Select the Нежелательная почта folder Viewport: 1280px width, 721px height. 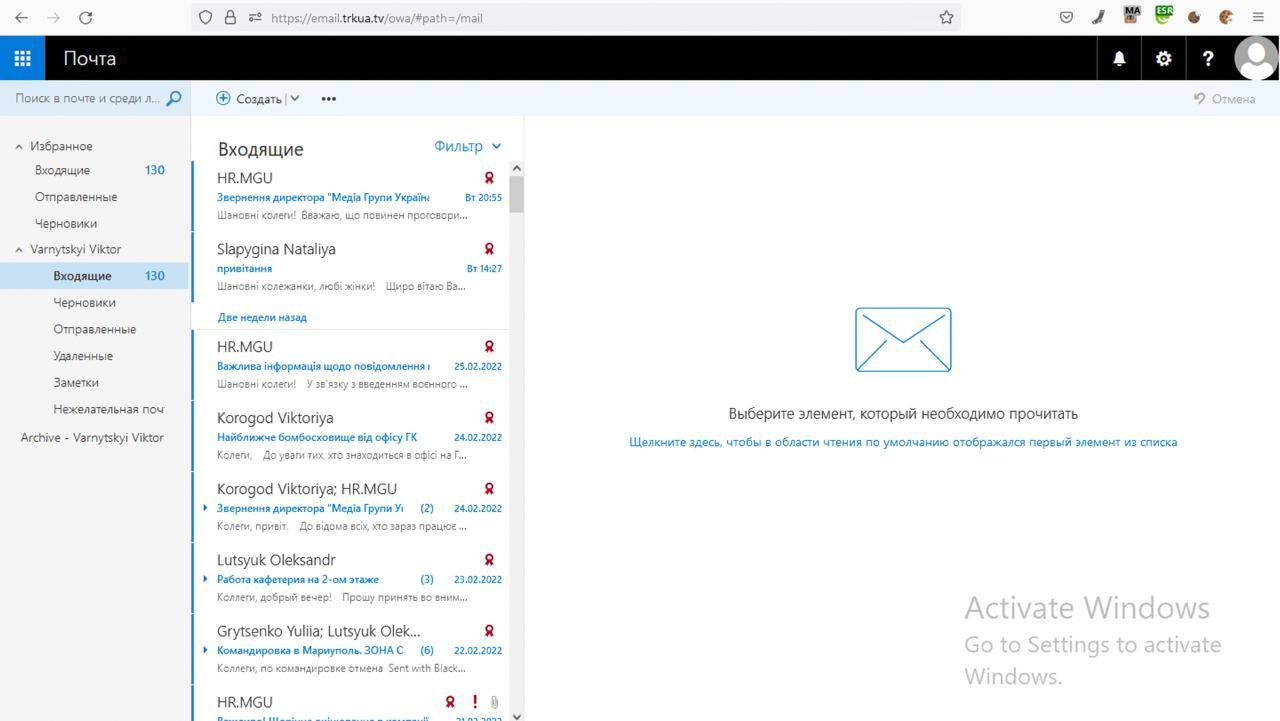tap(108, 409)
